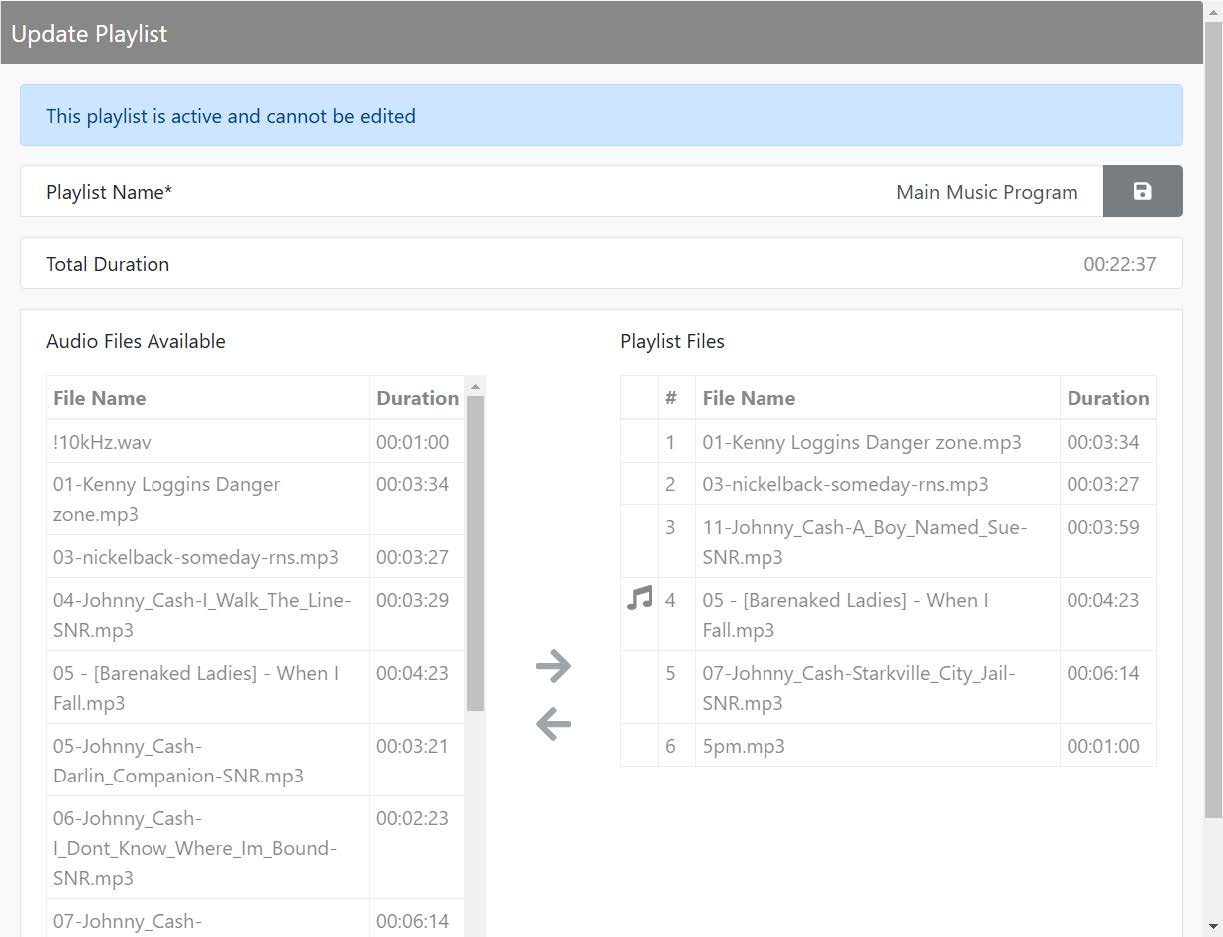Click duration 00:03:29 for I_Walk_The_Line
Viewport: 1223px width, 937px height.
tap(412, 599)
